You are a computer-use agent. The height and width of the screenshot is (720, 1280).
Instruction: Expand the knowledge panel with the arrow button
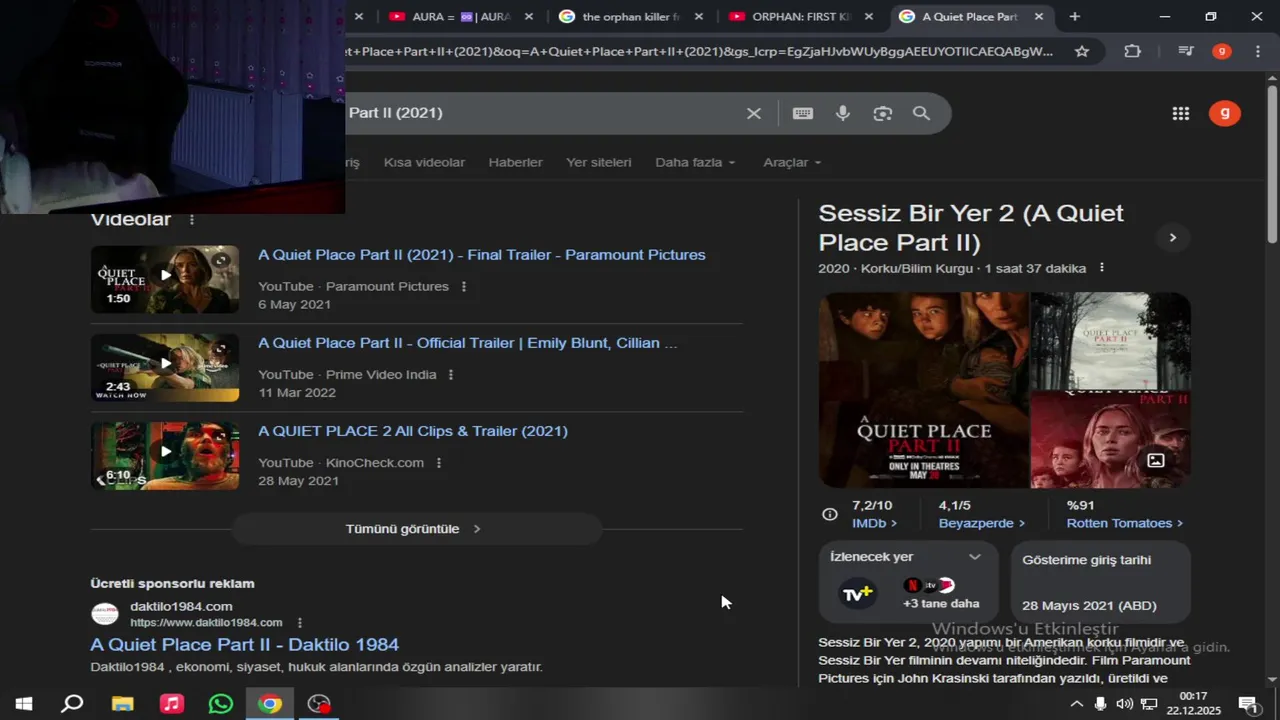click(x=1172, y=238)
